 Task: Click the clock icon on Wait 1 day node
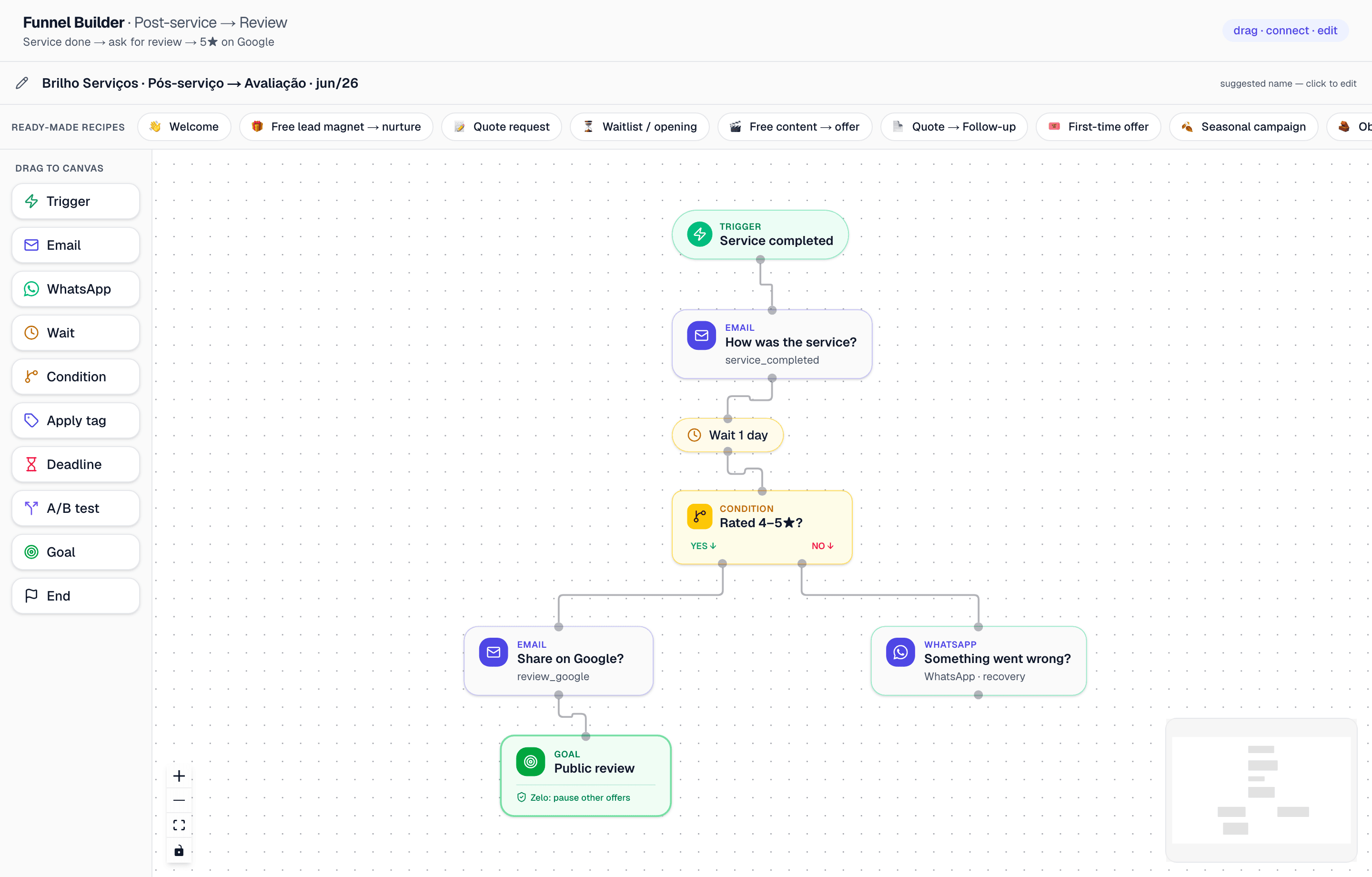694,435
